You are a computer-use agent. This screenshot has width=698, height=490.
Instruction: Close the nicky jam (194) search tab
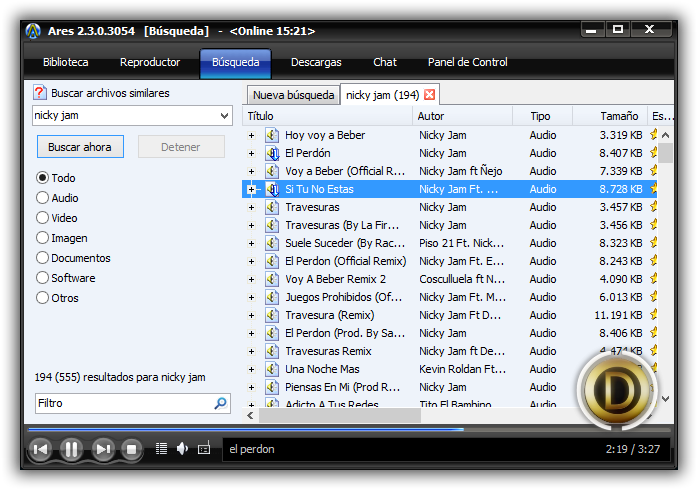(429, 94)
